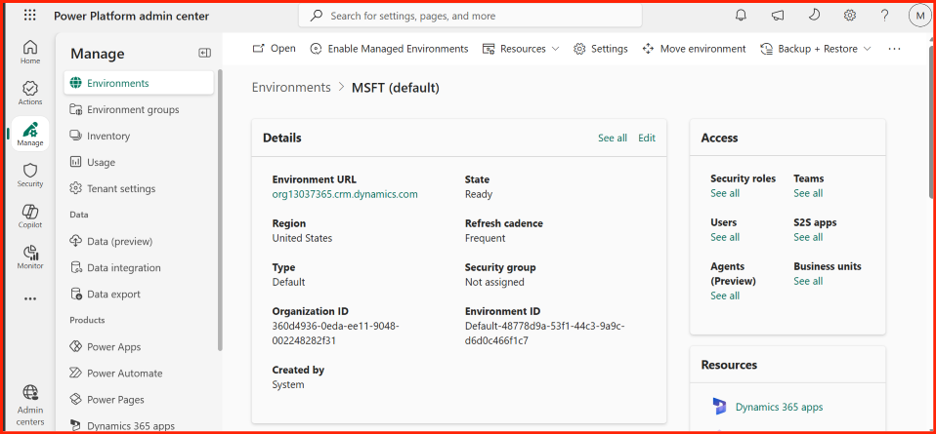Click the navigation pane scrollbar

click(x=220, y=209)
